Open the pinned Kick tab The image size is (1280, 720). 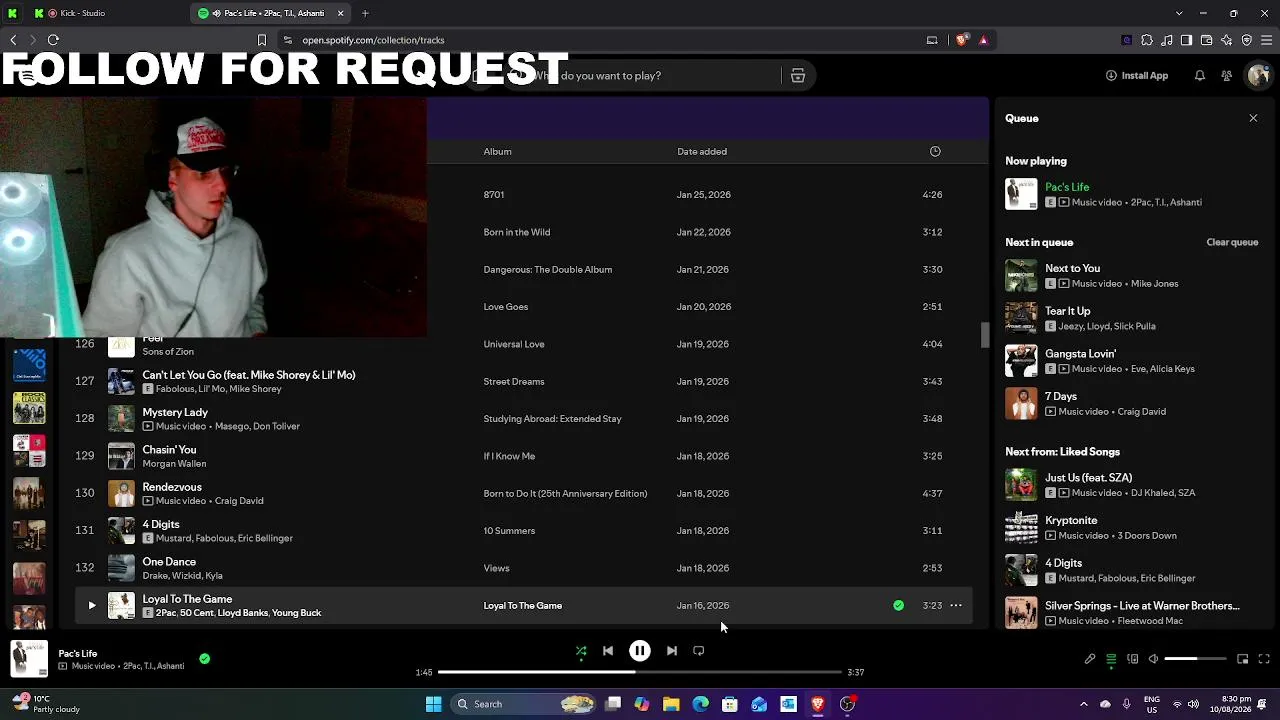tap(13, 13)
